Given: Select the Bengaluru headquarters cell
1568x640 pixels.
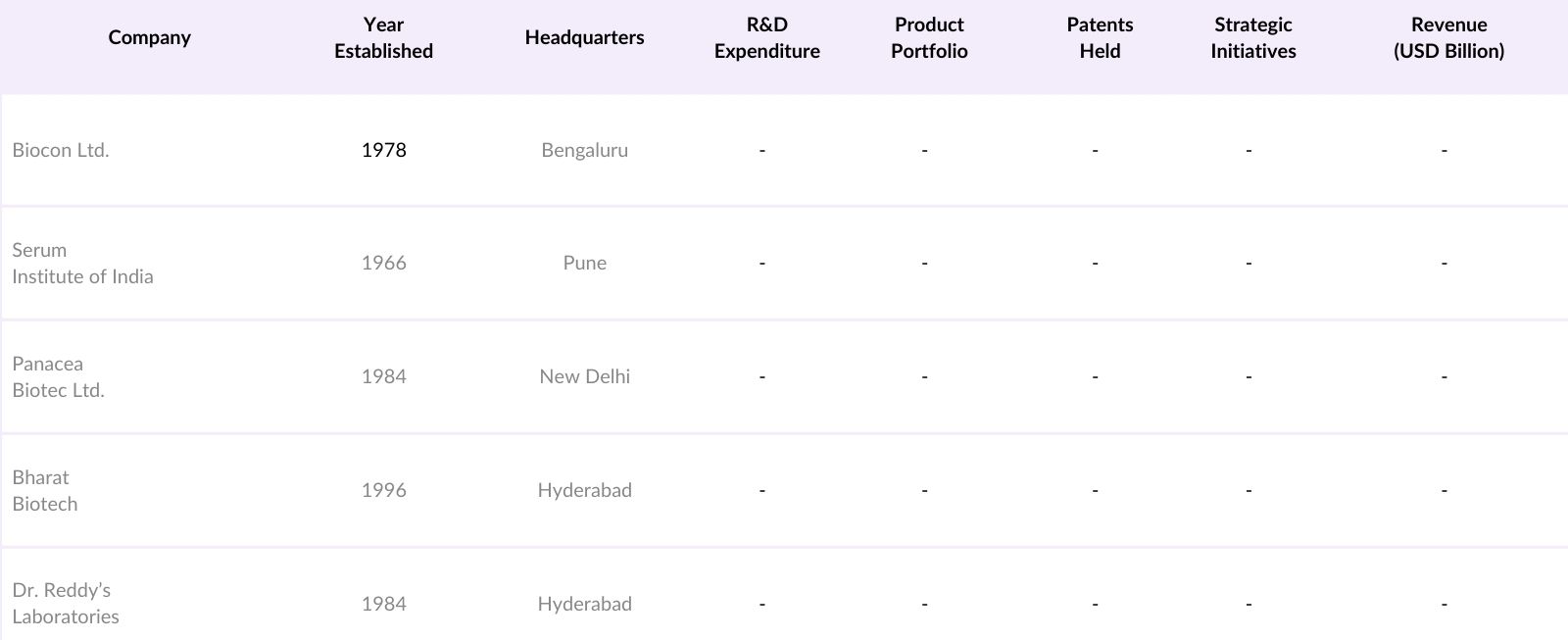Looking at the screenshot, I should (584, 150).
